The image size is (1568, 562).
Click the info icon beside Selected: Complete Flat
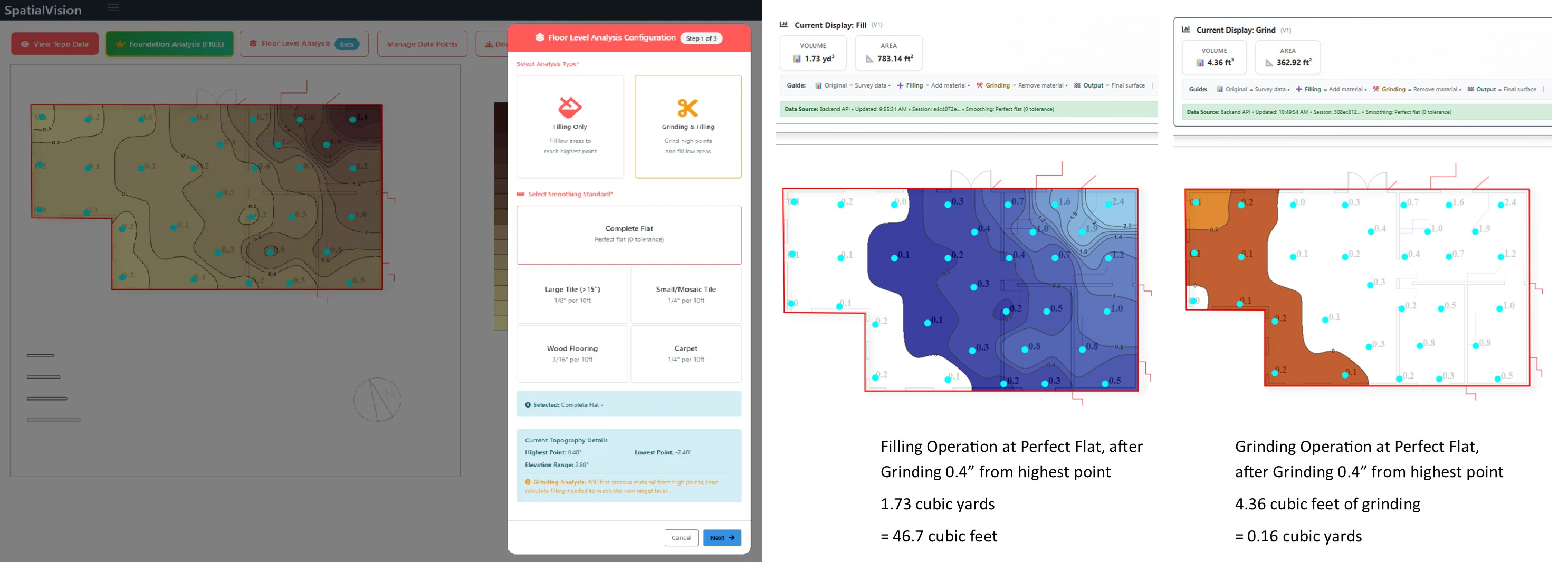click(x=528, y=405)
